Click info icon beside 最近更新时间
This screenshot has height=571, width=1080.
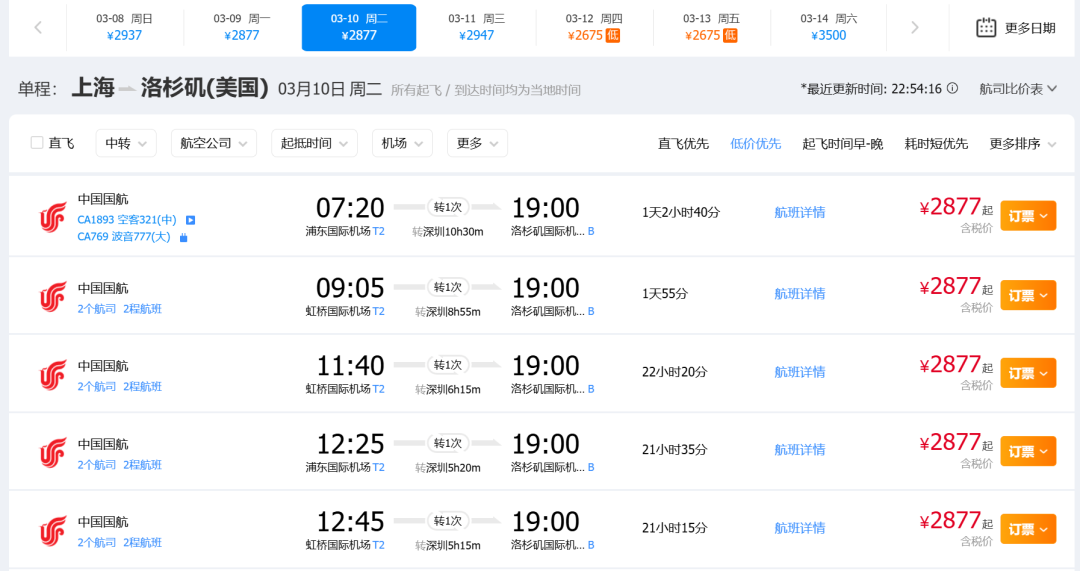(x=952, y=88)
